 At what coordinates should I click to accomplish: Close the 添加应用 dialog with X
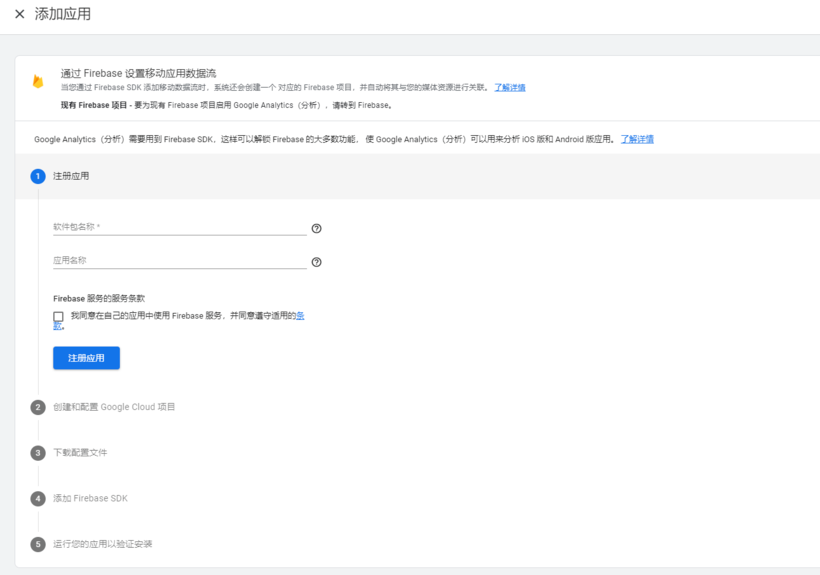point(20,14)
